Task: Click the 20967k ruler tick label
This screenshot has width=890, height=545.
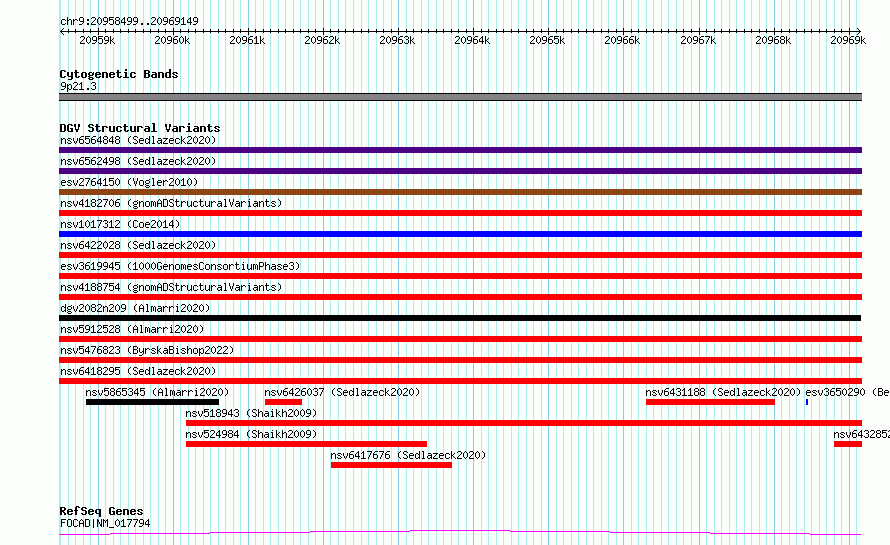Action: [x=698, y=40]
